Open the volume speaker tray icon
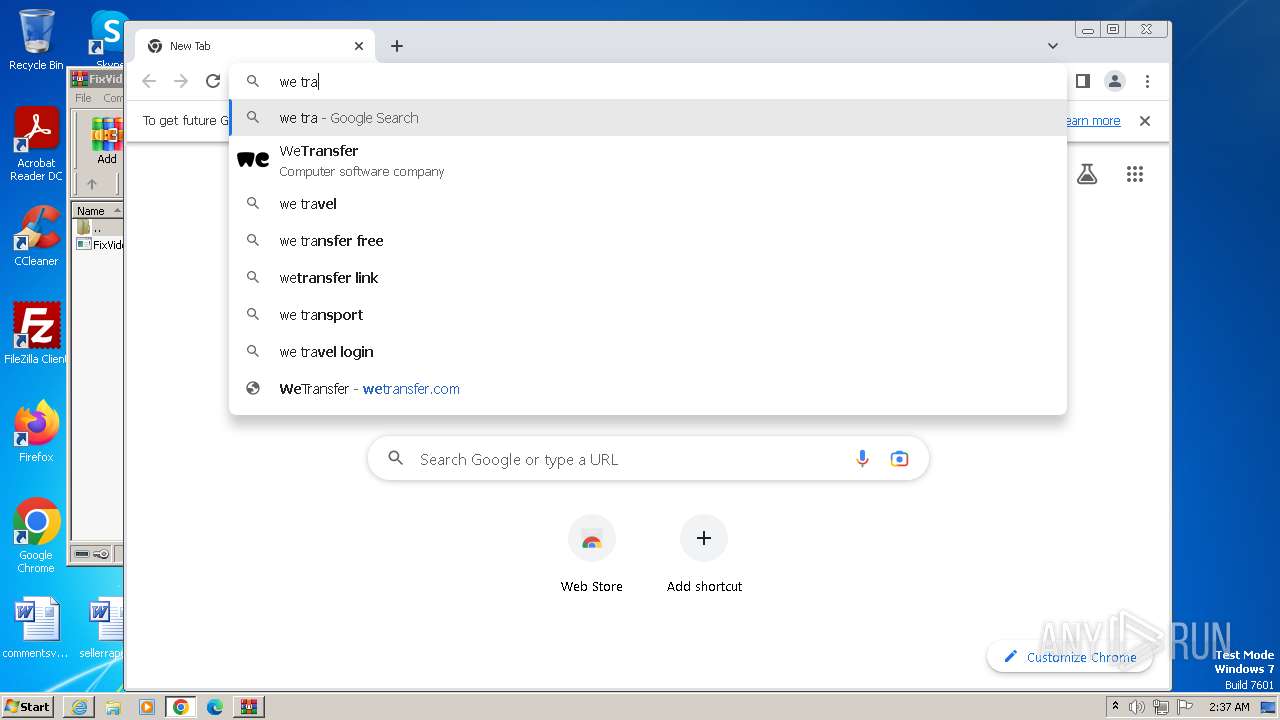Image resolution: width=1280 pixels, height=720 pixels. [1136, 707]
